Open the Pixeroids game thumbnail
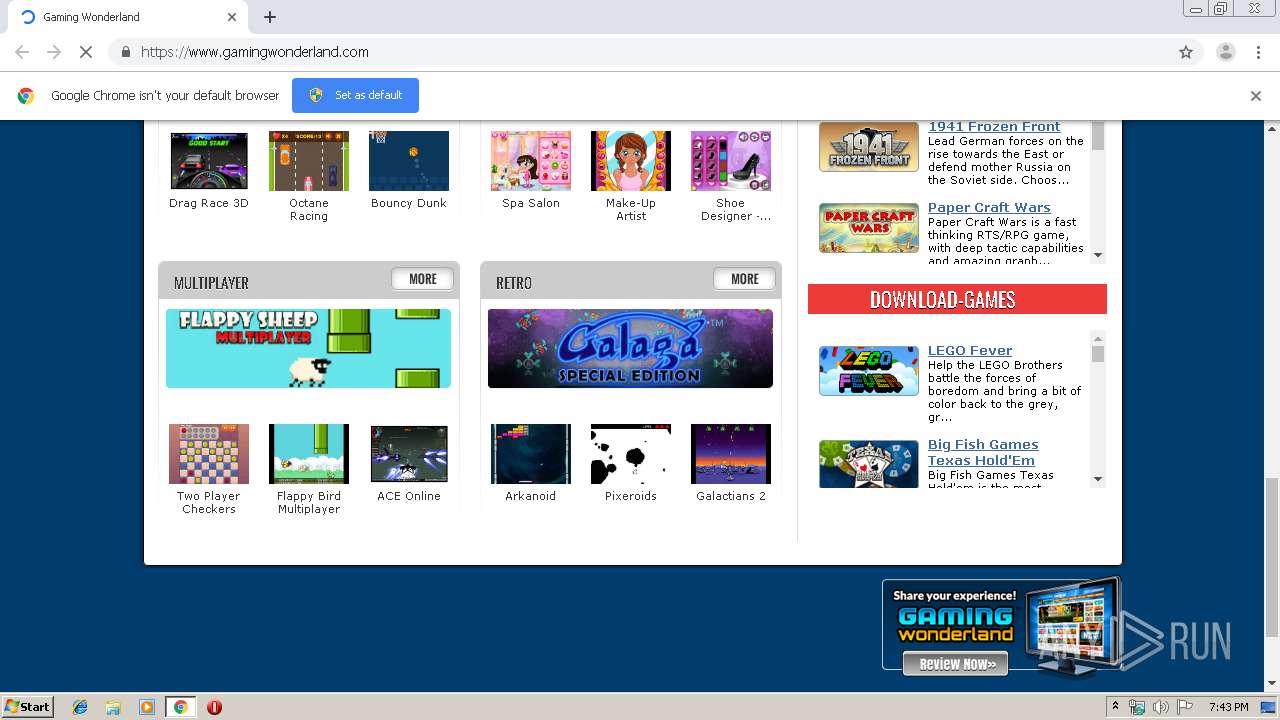1280x720 pixels. point(631,454)
